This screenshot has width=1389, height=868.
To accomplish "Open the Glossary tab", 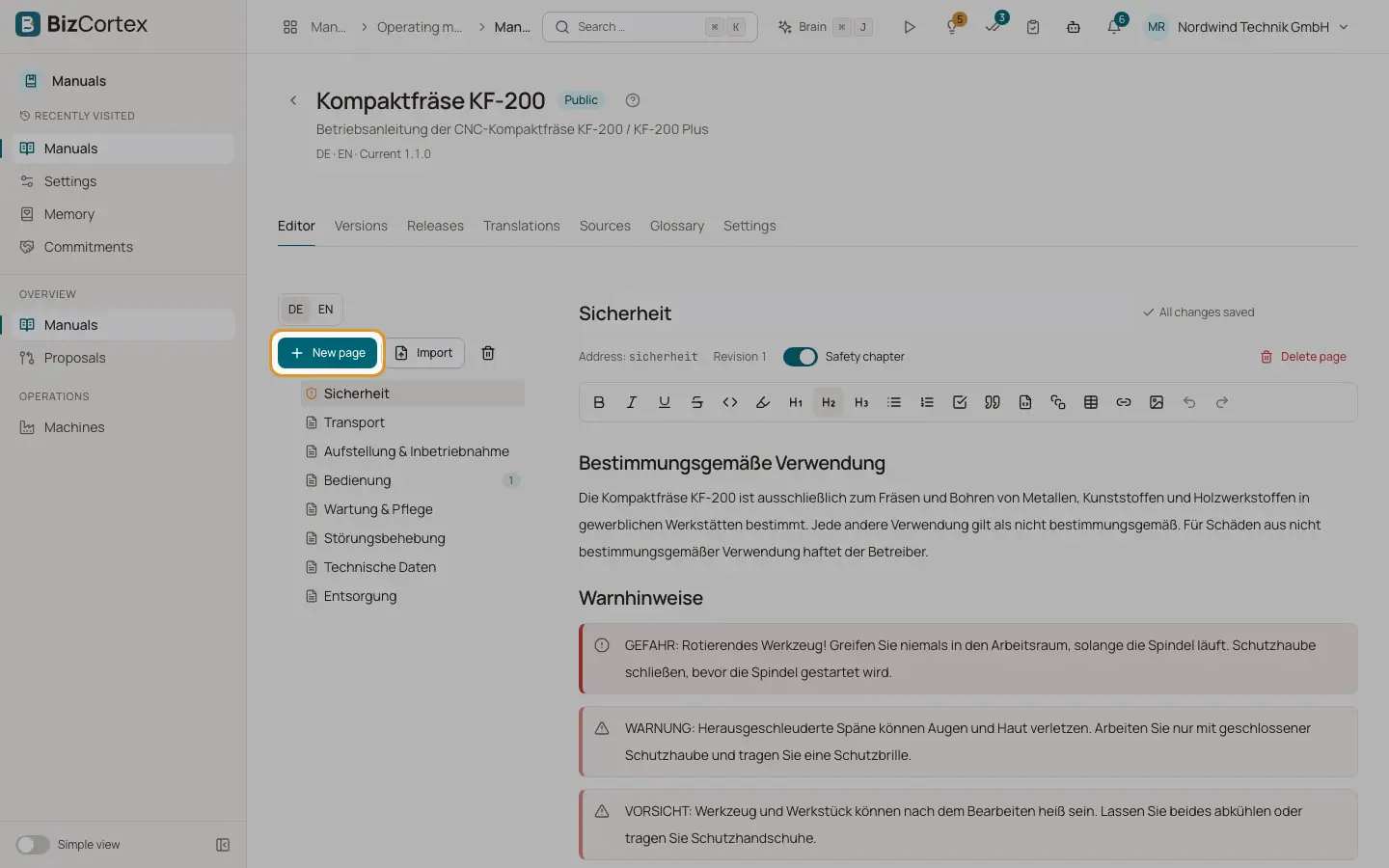I will (x=677, y=226).
